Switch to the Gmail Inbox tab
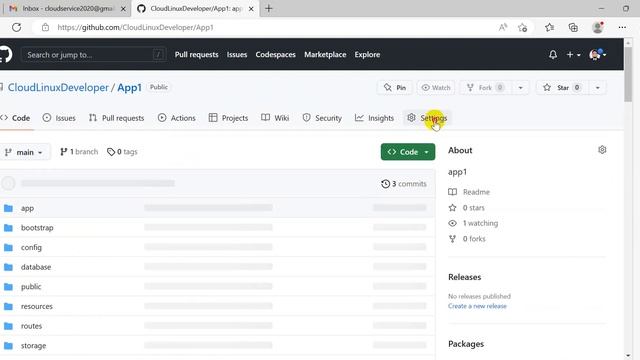 tap(67, 9)
